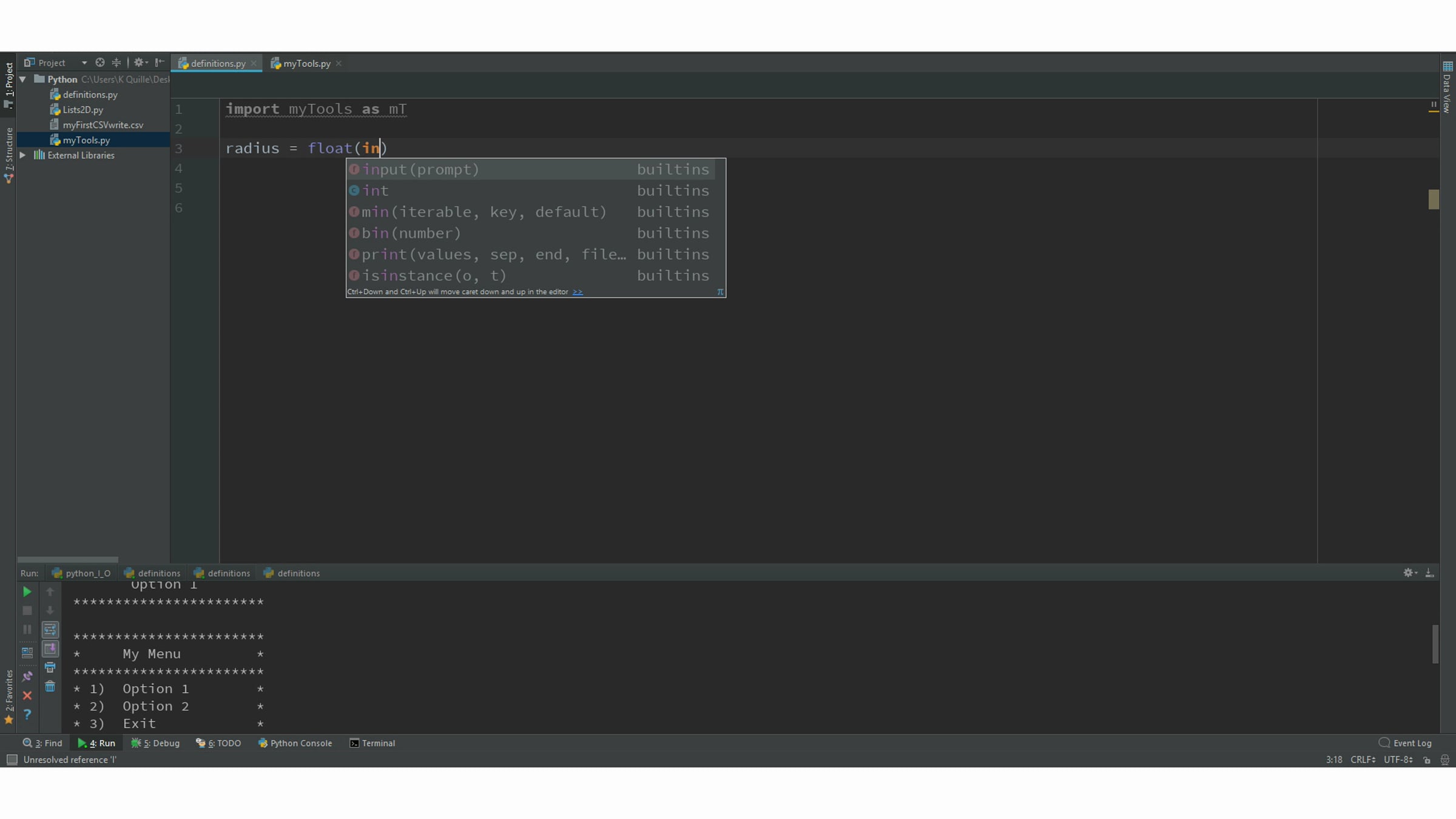
Task: Click the Print icon in Run console
Action: (x=50, y=668)
